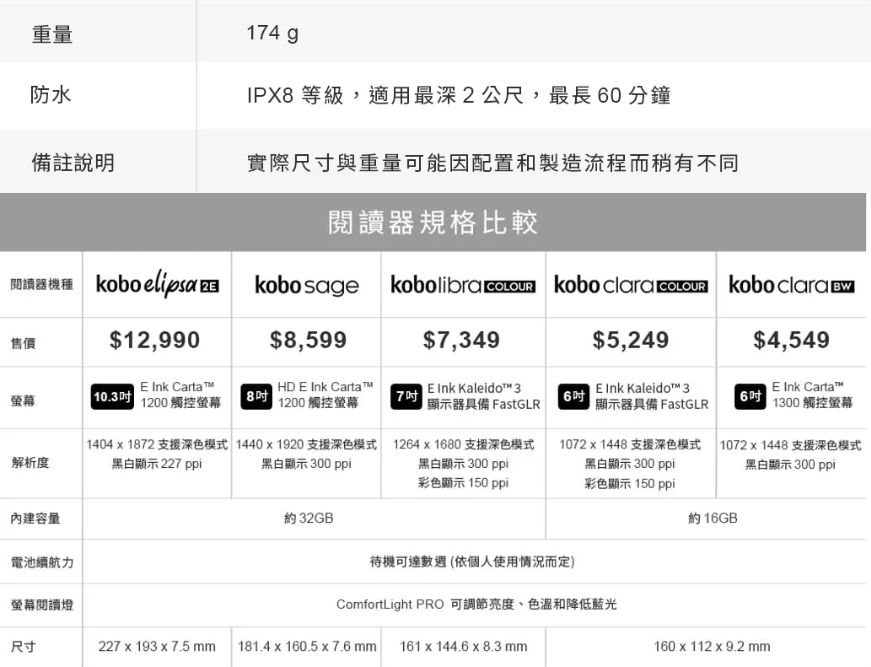Select the $12,990 price

coord(154,340)
